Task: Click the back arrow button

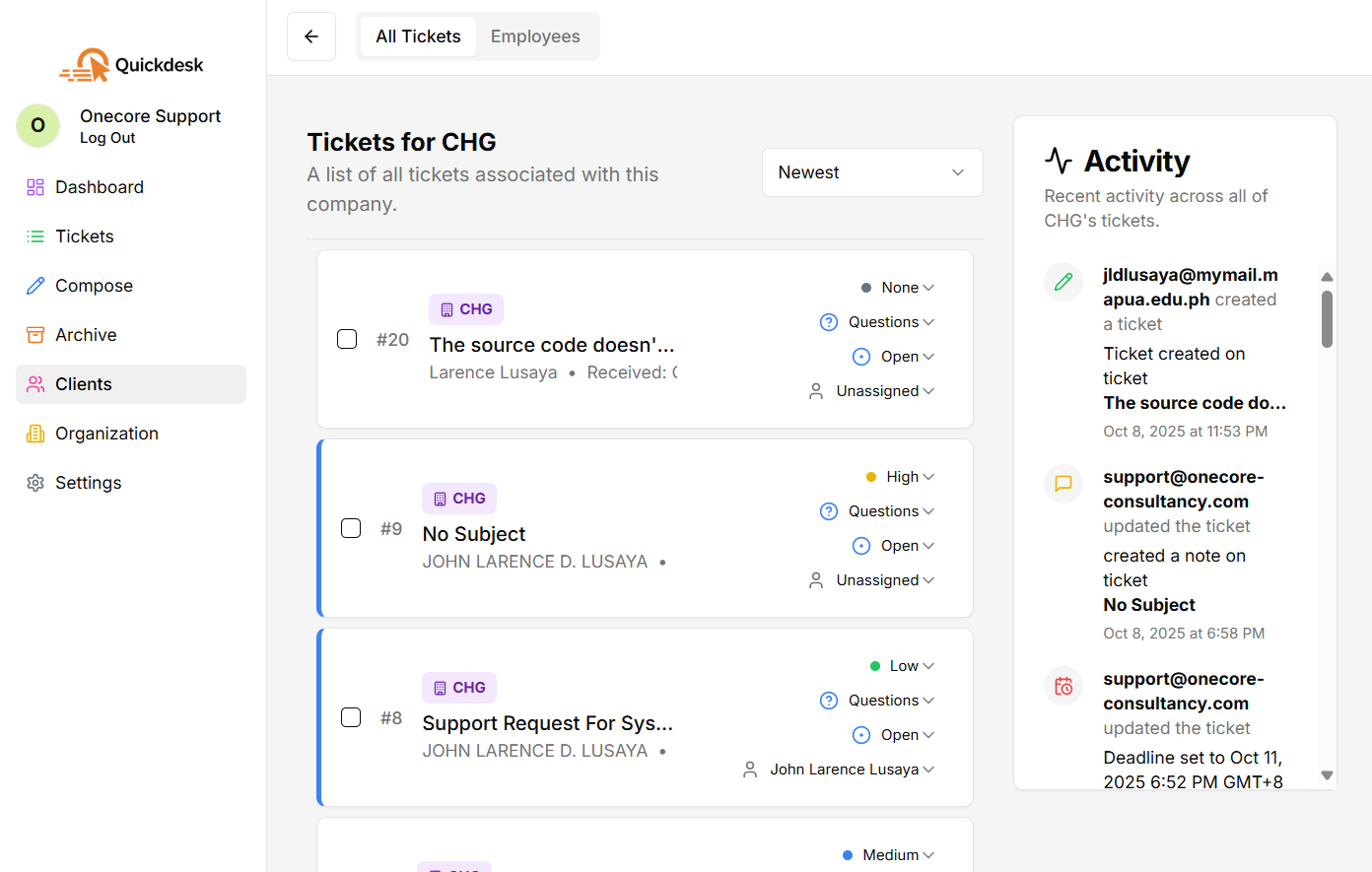Action: (311, 36)
